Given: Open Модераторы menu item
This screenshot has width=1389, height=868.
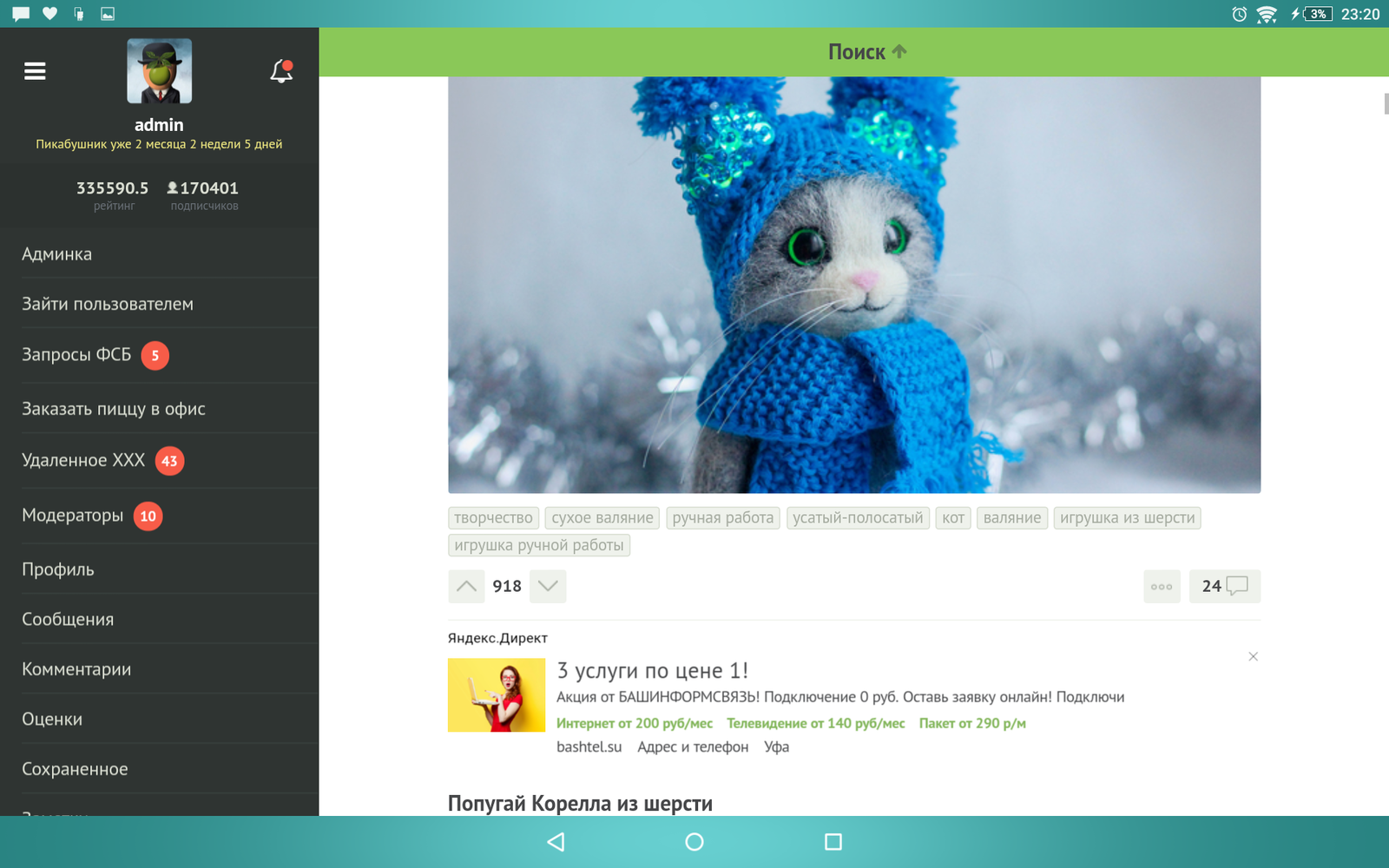Looking at the screenshot, I should [159, 516].
